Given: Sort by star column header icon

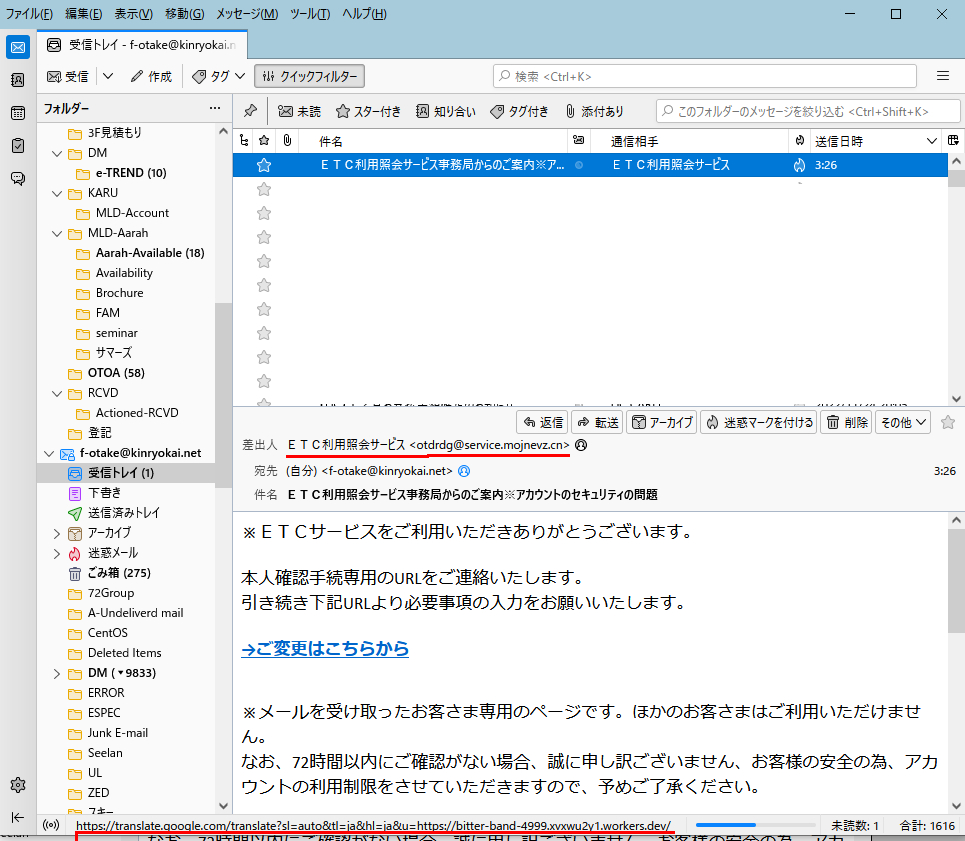Looking at the screenshot, I should click(264, 141).
